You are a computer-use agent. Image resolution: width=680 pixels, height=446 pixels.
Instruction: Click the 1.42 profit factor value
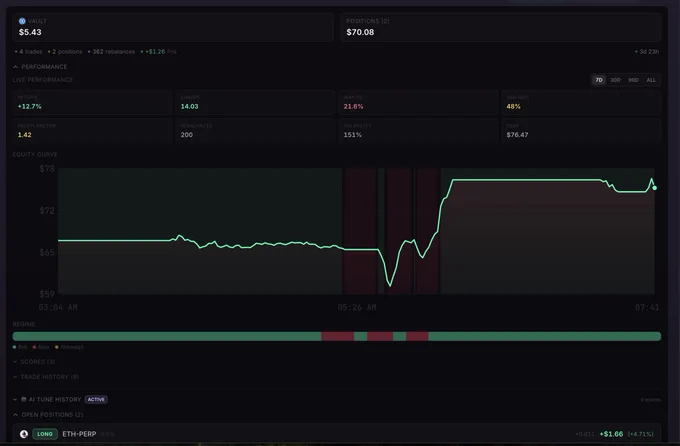(25, 135)
